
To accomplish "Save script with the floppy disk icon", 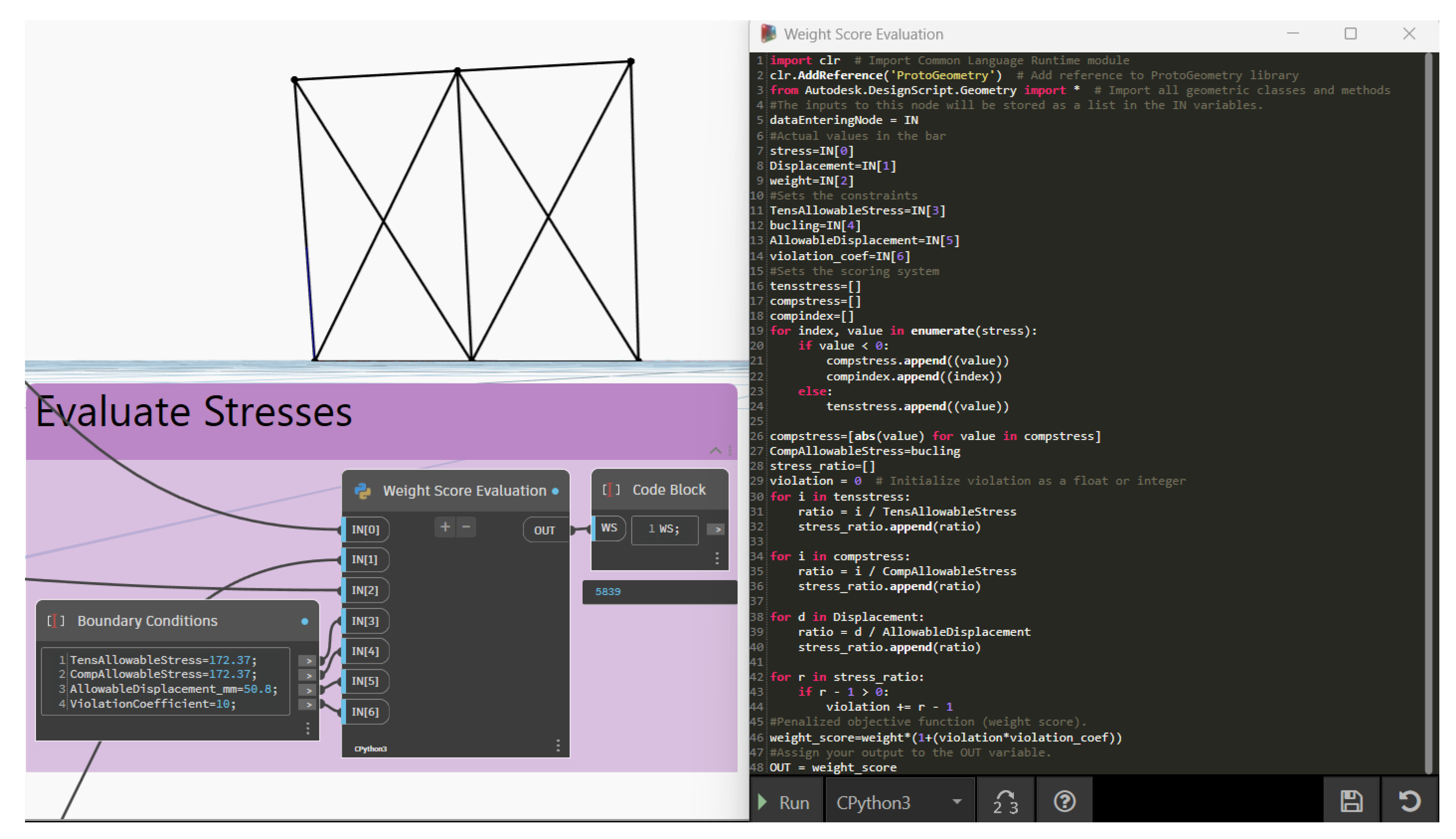I will (1350, 802).
